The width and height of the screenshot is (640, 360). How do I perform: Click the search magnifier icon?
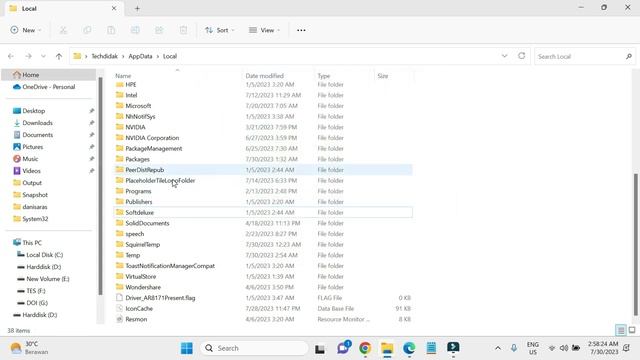tap(629, 56)
